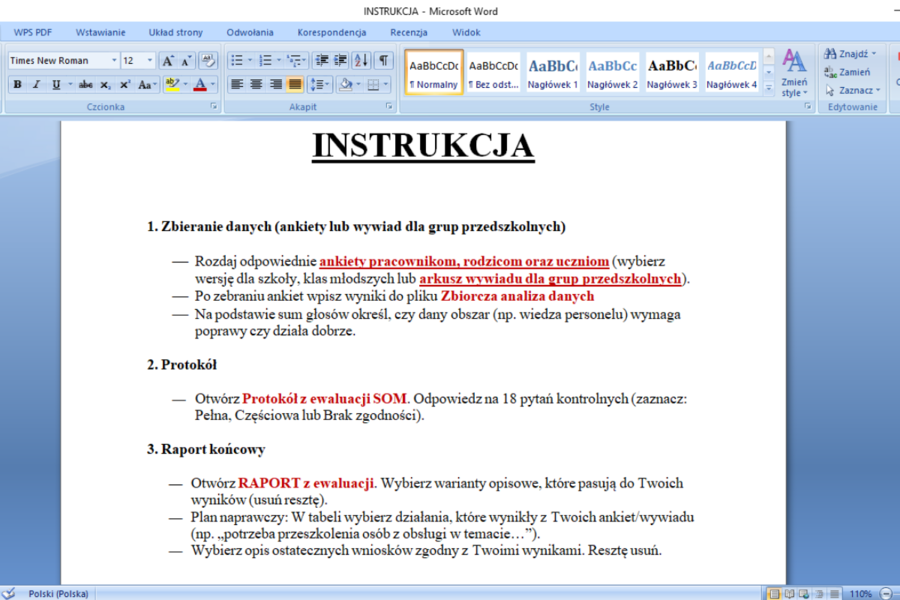900x600 pixels.
Task: Toggle center text alignment
Action: pos(256,84)
